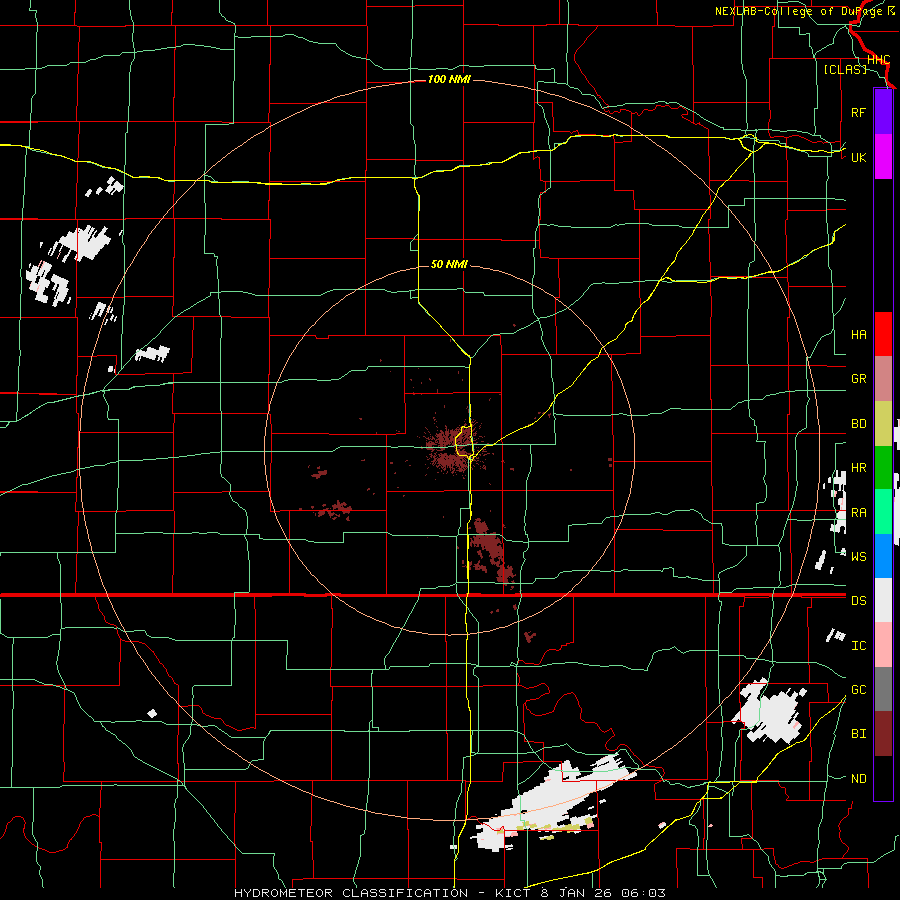Select the gray GC legend swatch

pos(883,689)
